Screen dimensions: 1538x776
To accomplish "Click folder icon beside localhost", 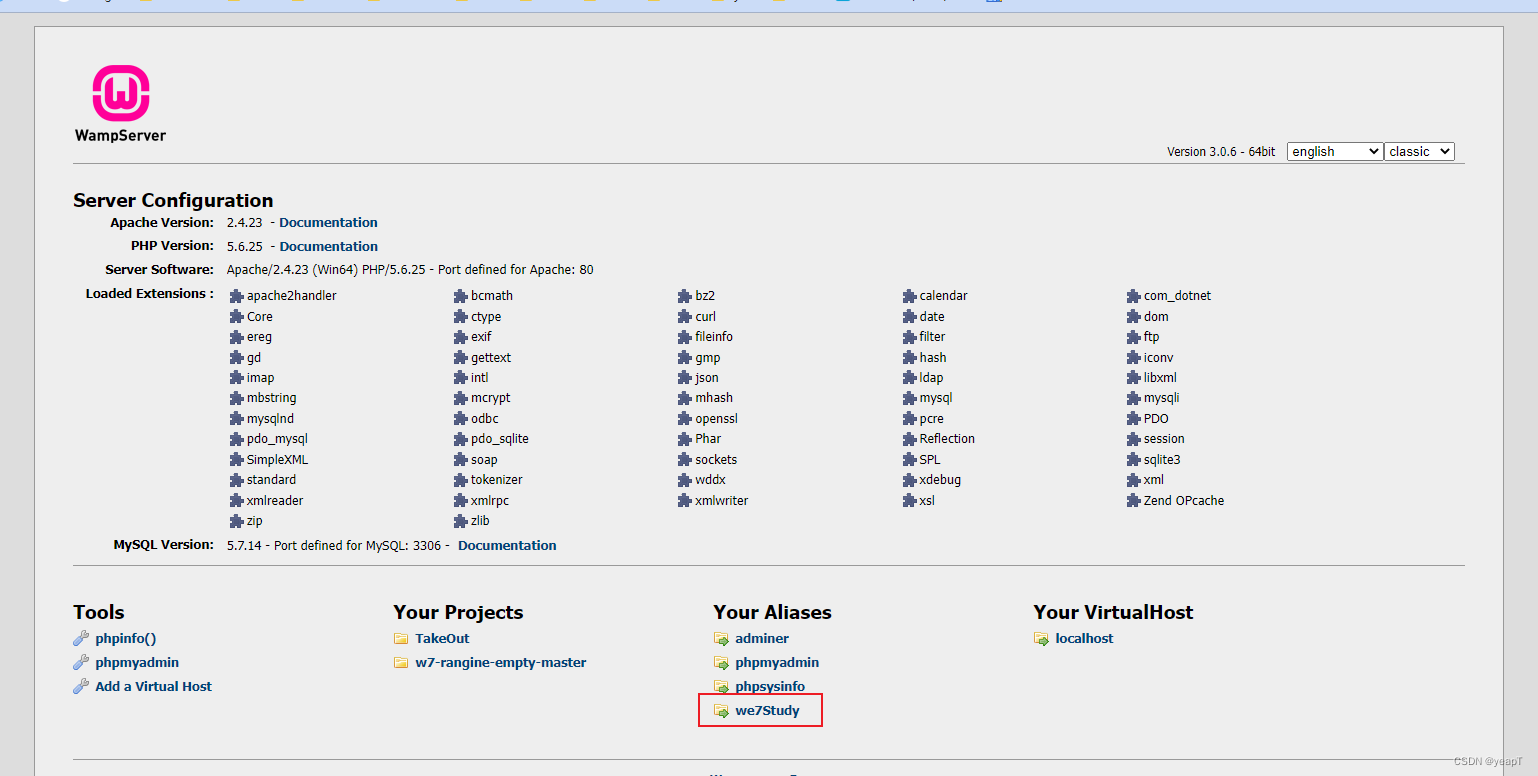I will pyautogui.click(x=1041, y=638).
